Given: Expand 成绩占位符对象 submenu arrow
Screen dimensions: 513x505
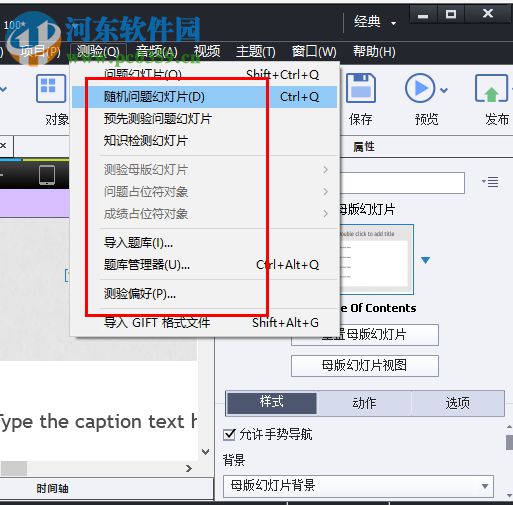Looking at the screenshot, I should (325, 214).
